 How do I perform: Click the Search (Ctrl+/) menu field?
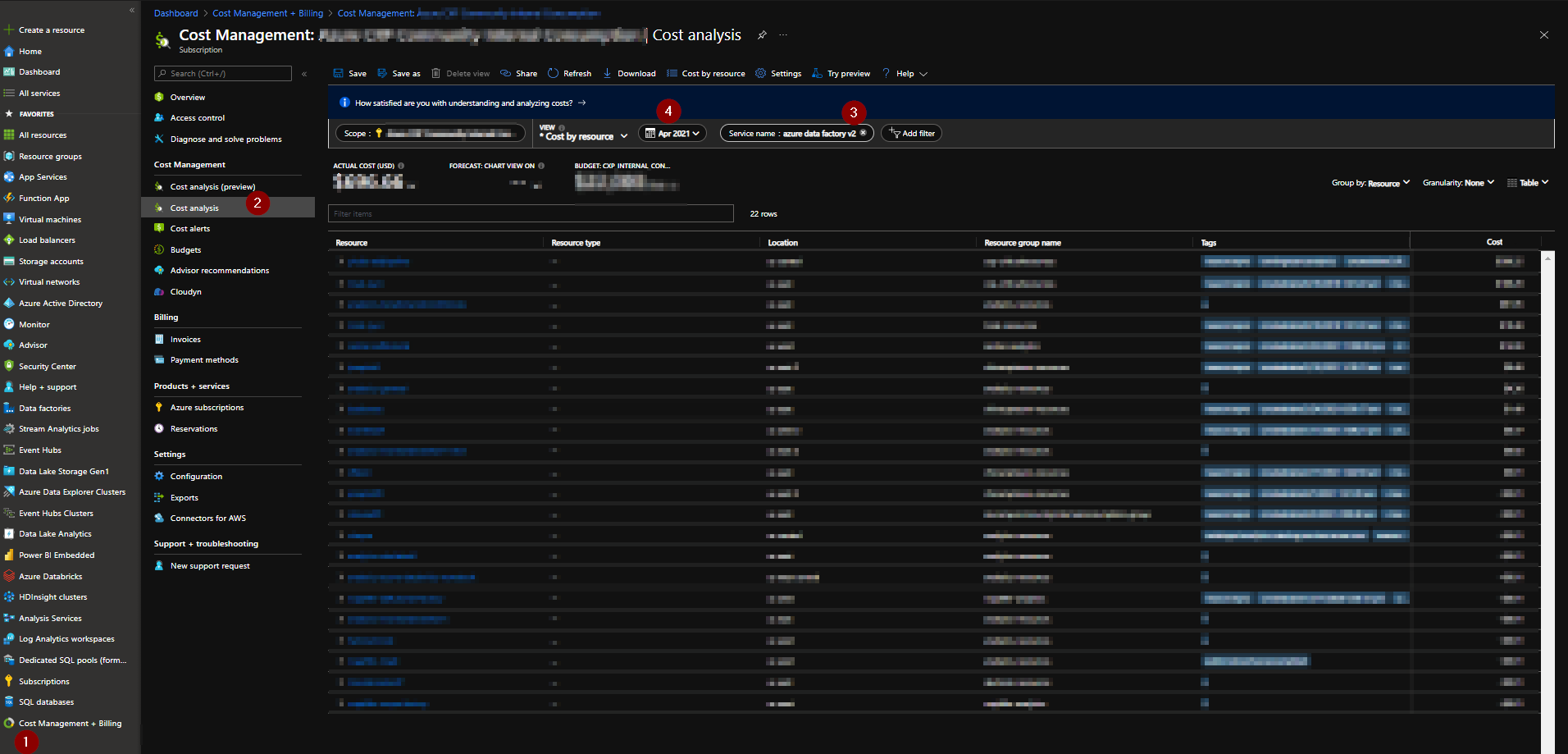pyautogui.click(x=223, y=74)
